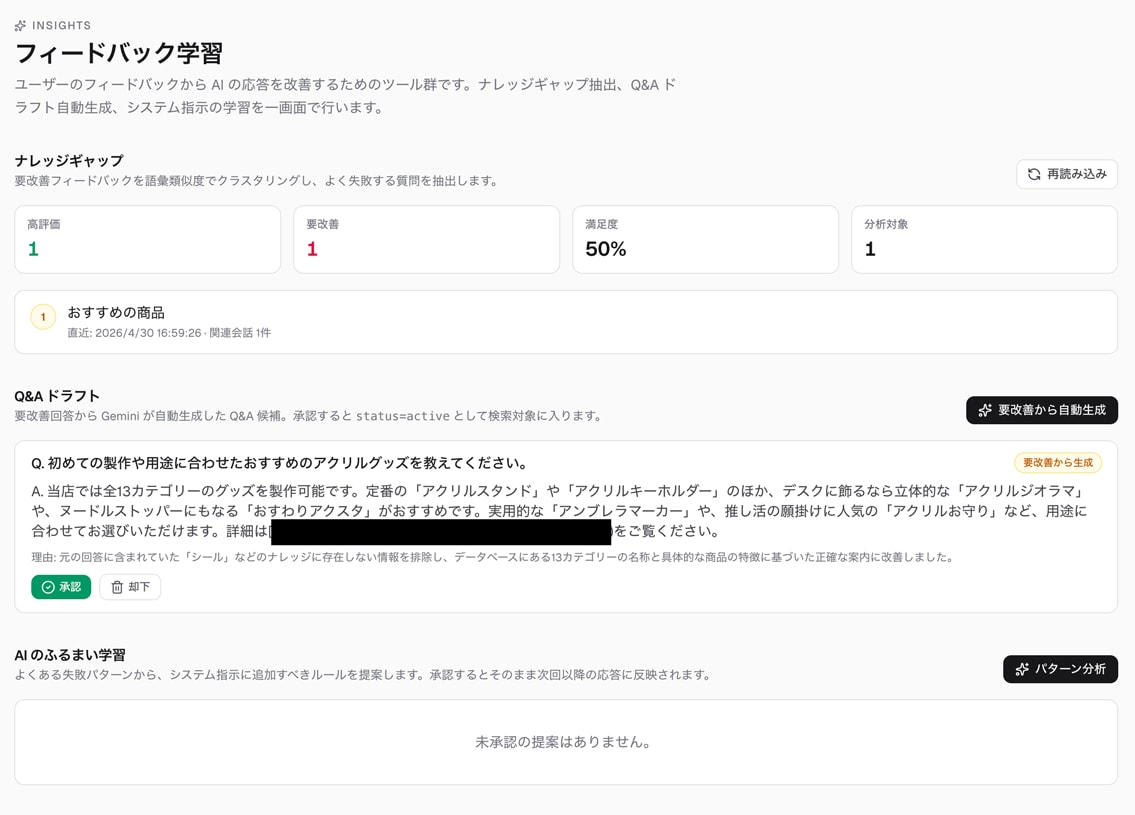Click the trash icon in 却下 button
The image size is (1135, 815).
click(x=117, y=587)
